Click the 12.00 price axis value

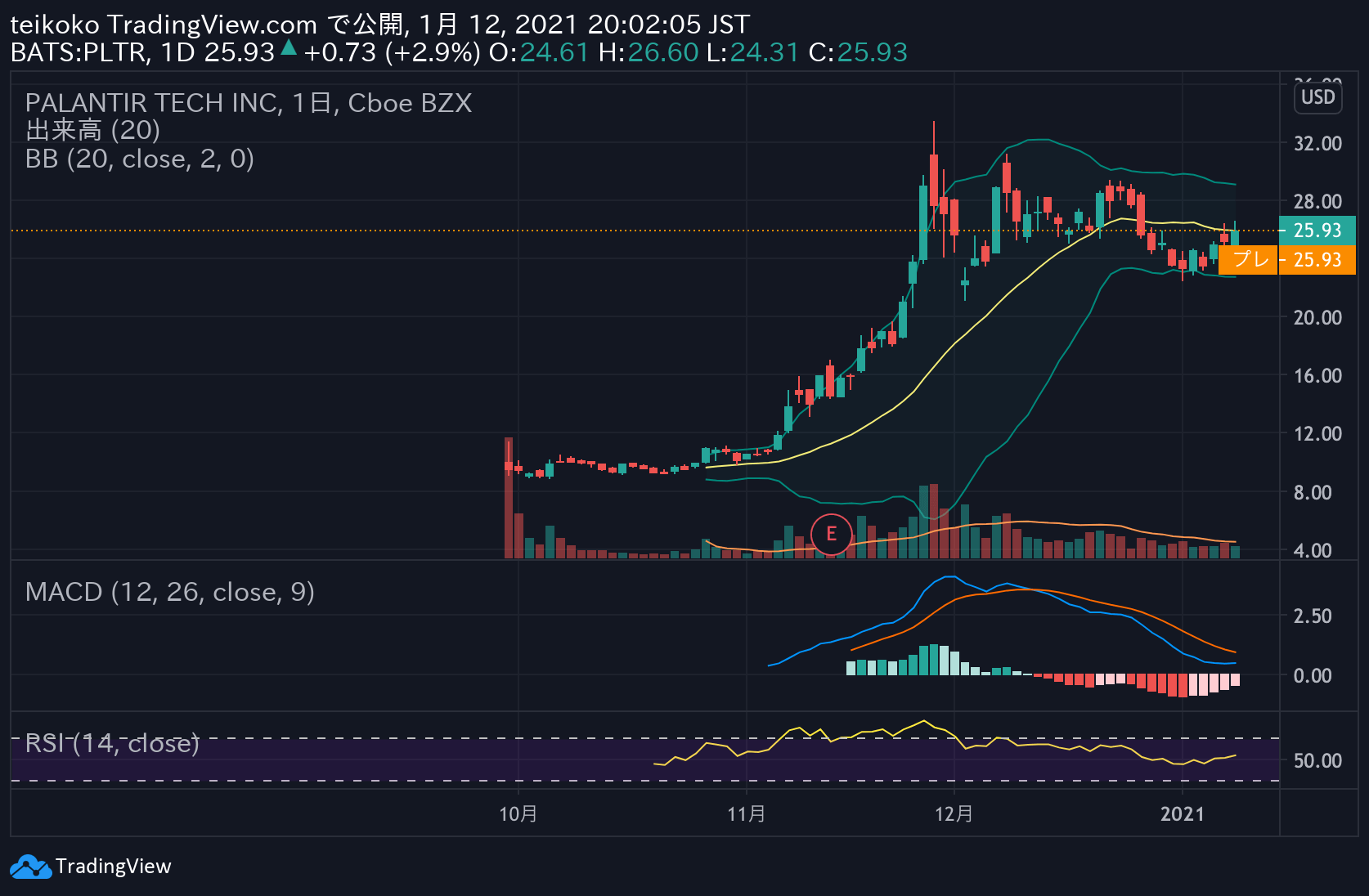pos(1317,433)
